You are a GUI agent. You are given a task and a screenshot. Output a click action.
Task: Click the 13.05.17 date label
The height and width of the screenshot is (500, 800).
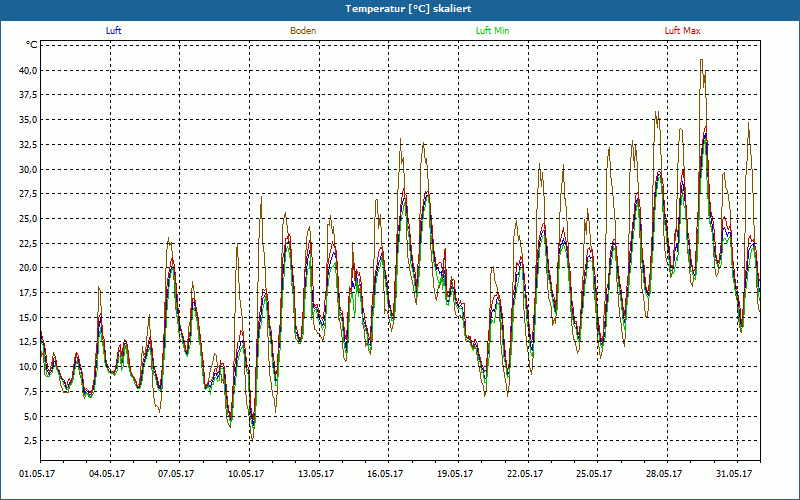(x=316, y=474)
